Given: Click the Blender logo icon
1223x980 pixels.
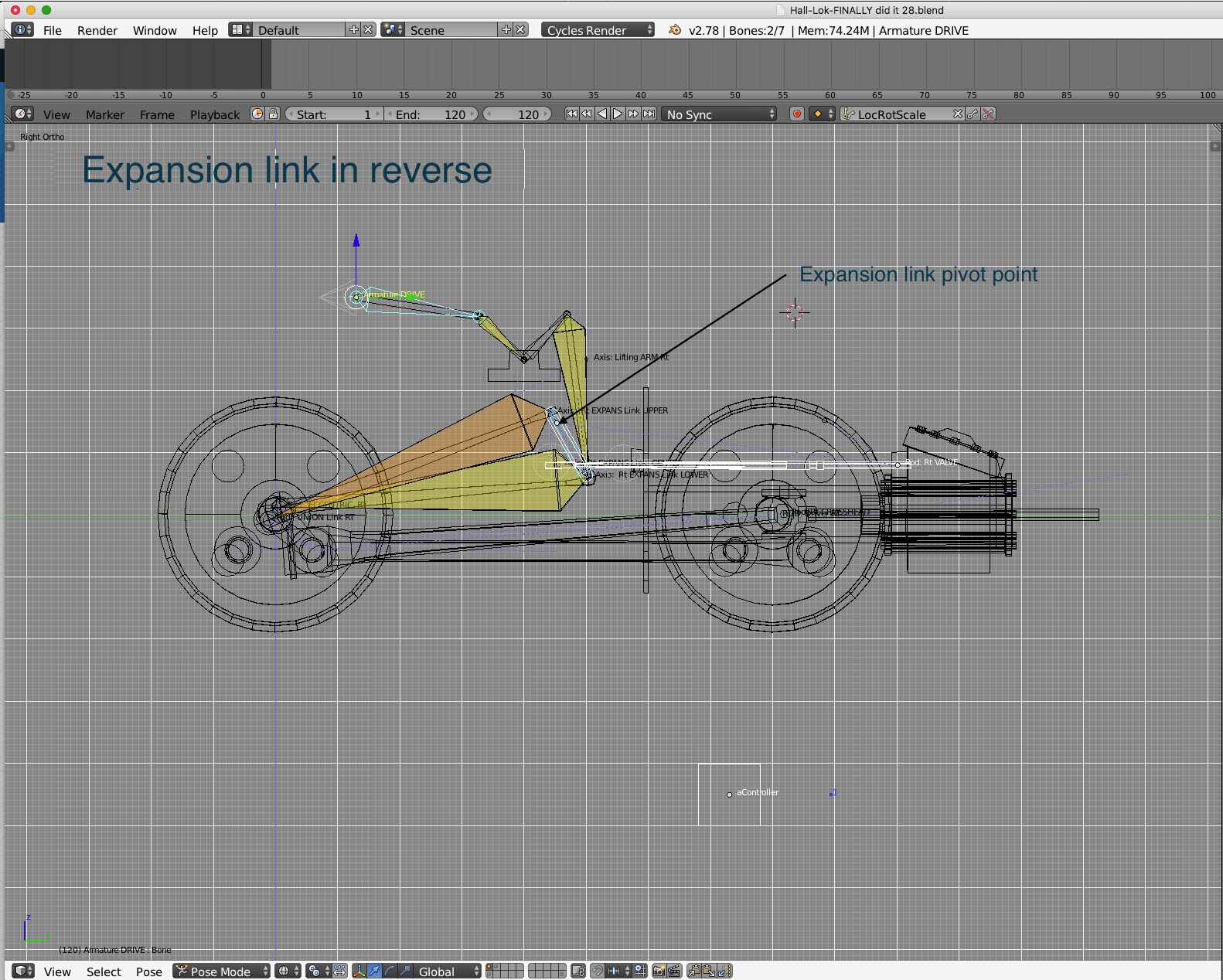Looking at the screenshot, I should (675, 29).
